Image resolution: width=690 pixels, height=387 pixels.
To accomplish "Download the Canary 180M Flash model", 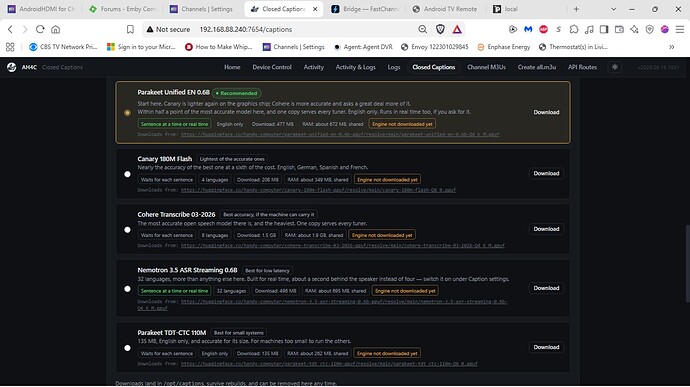I will 546,173.
